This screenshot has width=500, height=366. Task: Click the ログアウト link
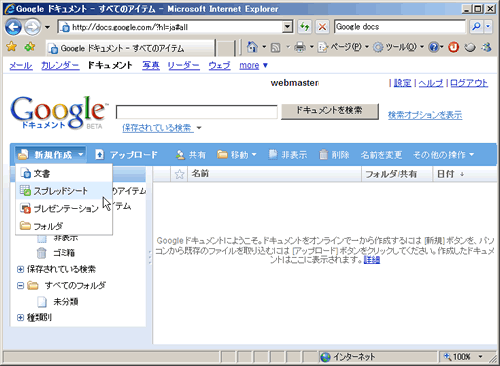tap(469, 83)
